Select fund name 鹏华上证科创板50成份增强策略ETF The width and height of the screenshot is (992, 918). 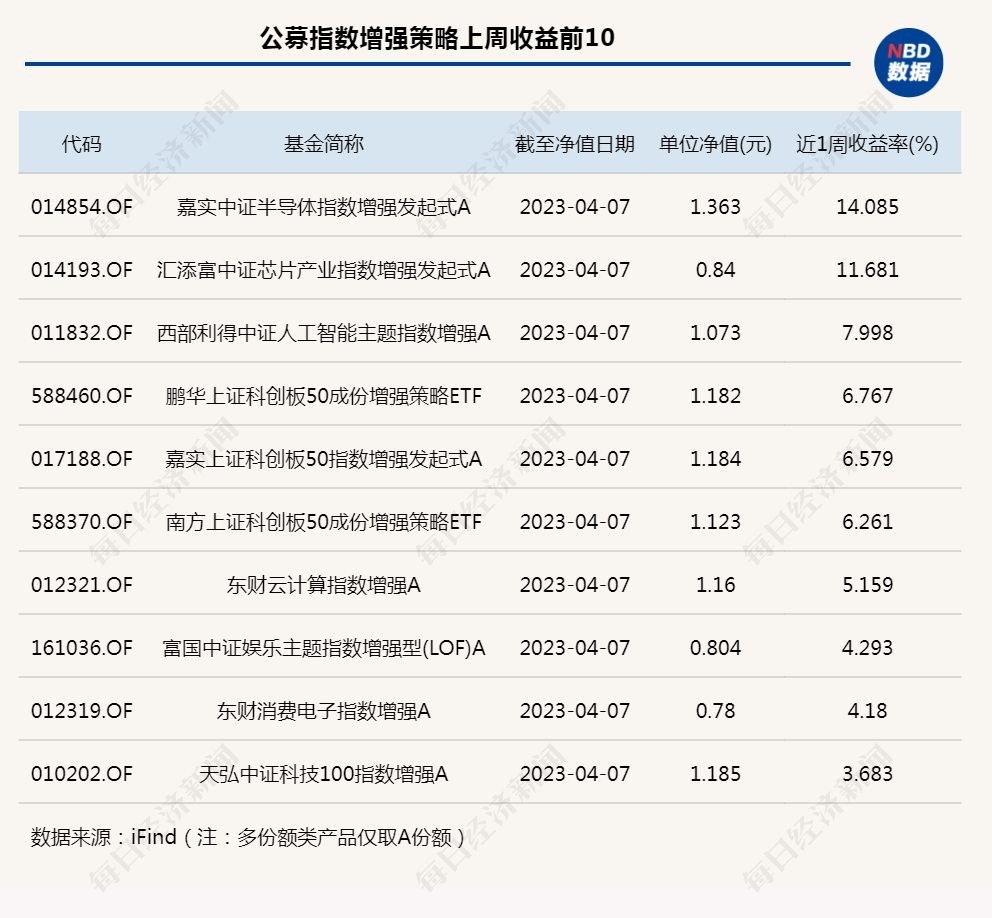pyautogui.click(x=323, y=396)
